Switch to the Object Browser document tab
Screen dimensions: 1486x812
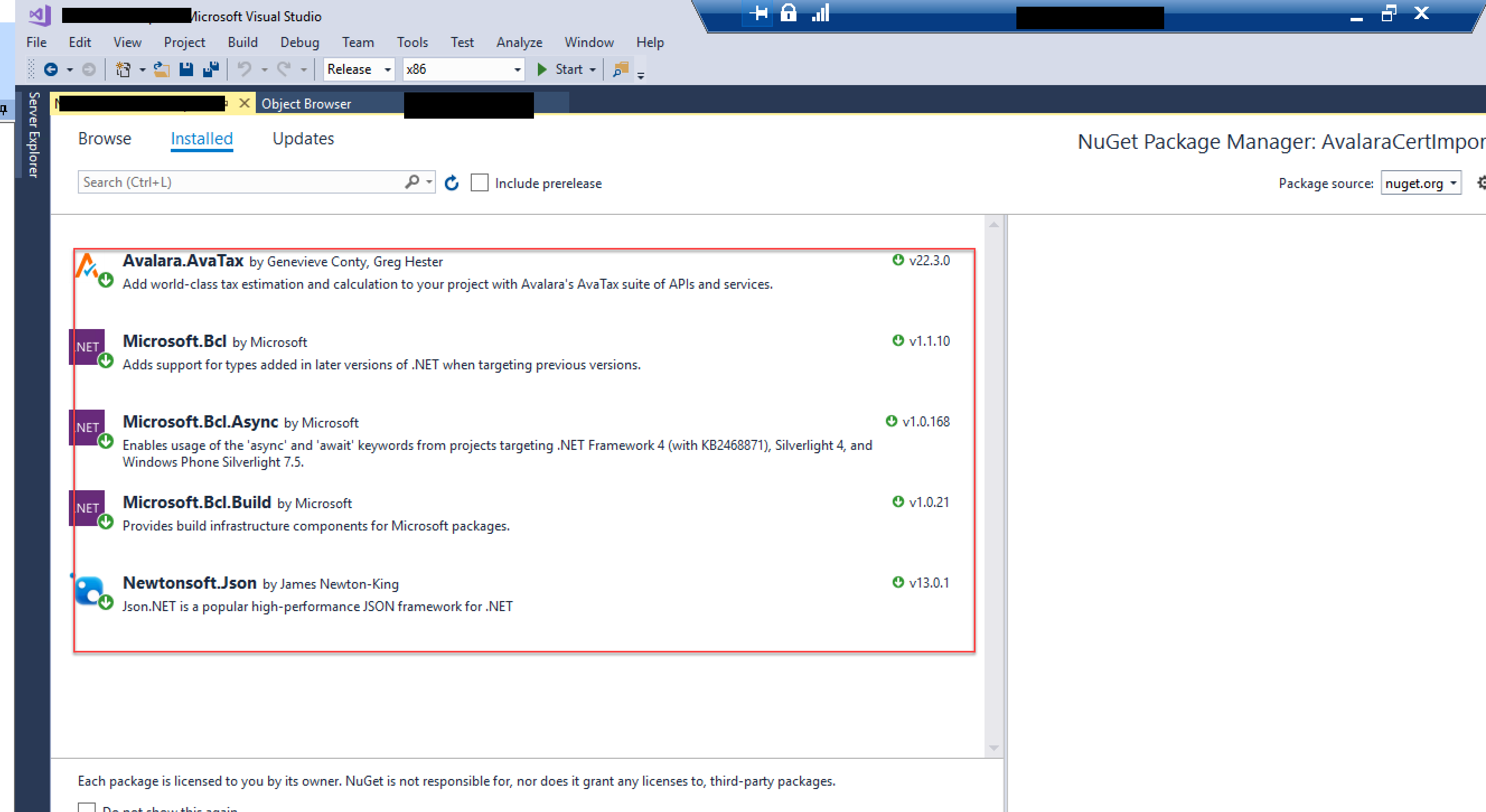pyautogui.click(x=306, y=104)
